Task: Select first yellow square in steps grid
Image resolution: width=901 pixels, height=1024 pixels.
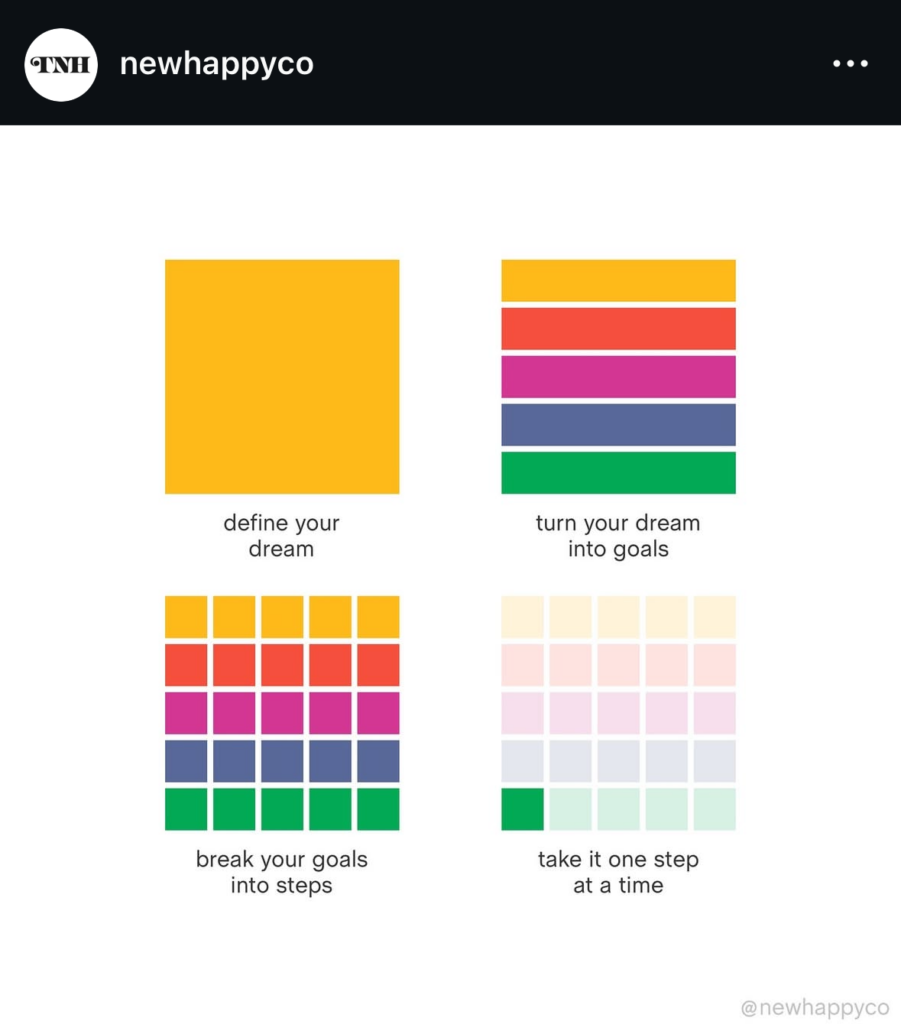Action: tap(186, 616)
